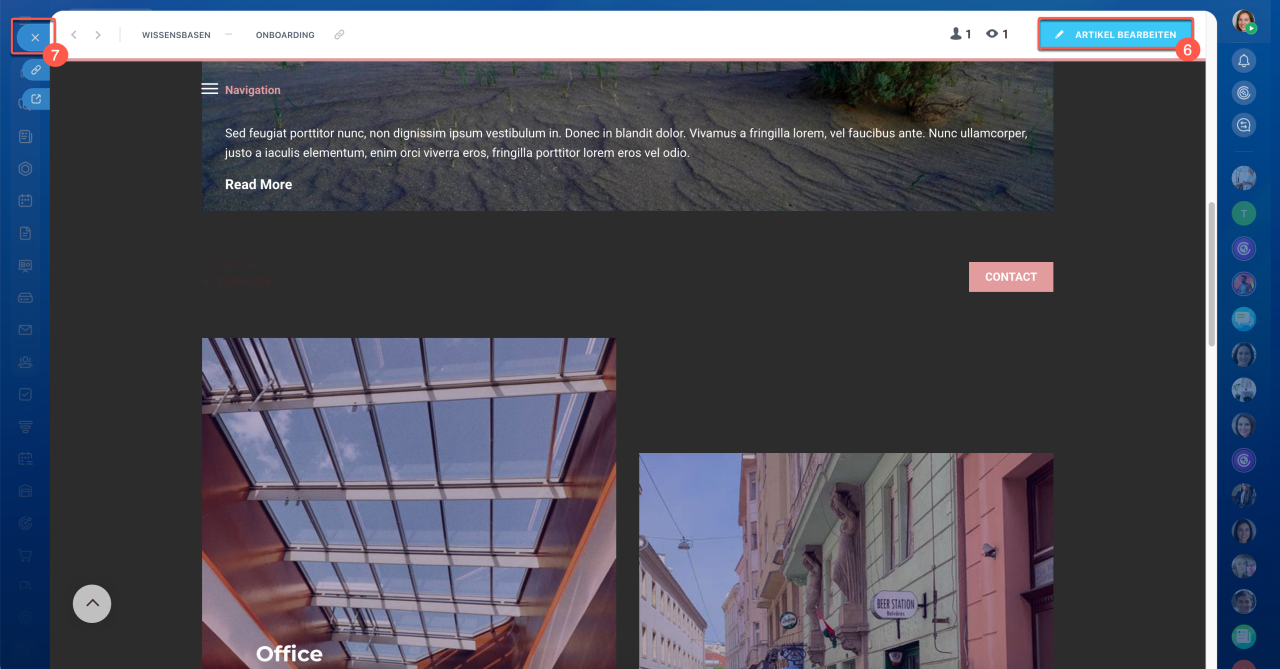Open article in new window icon
Viewport: 1280px width, 669px height.
click(36, 99)
